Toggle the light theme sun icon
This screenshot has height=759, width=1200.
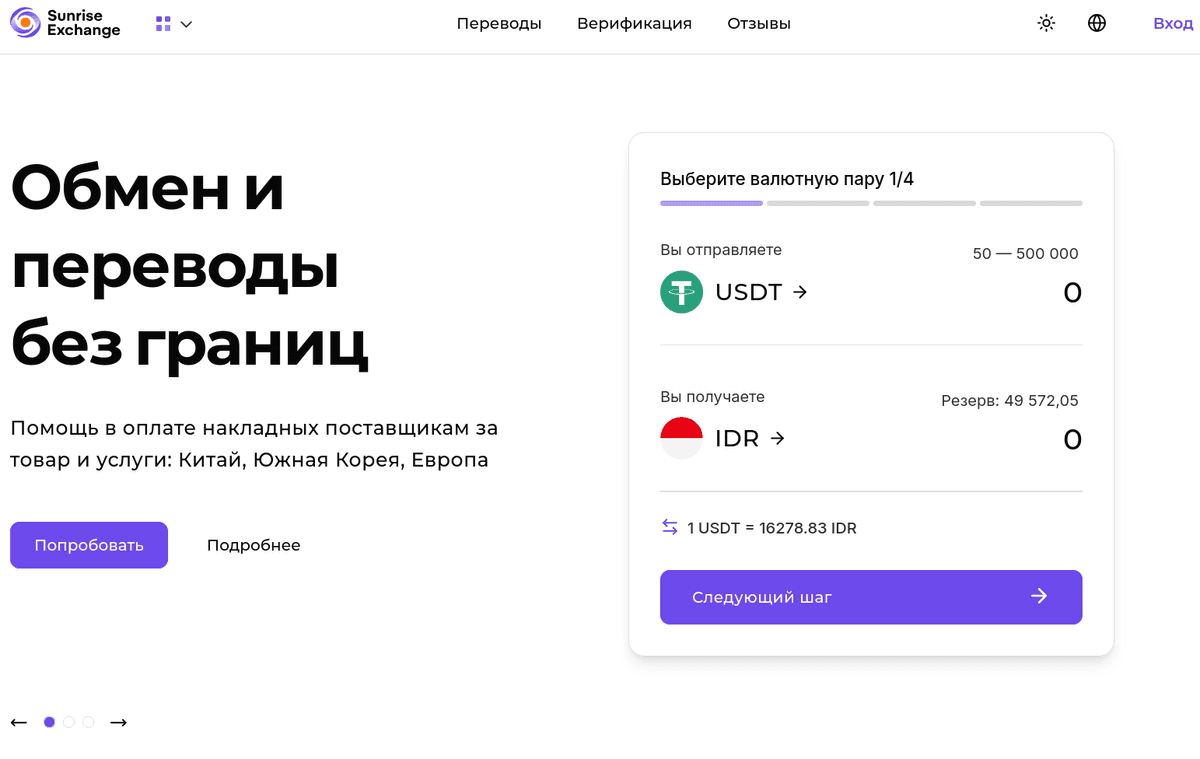point(1046,24)
